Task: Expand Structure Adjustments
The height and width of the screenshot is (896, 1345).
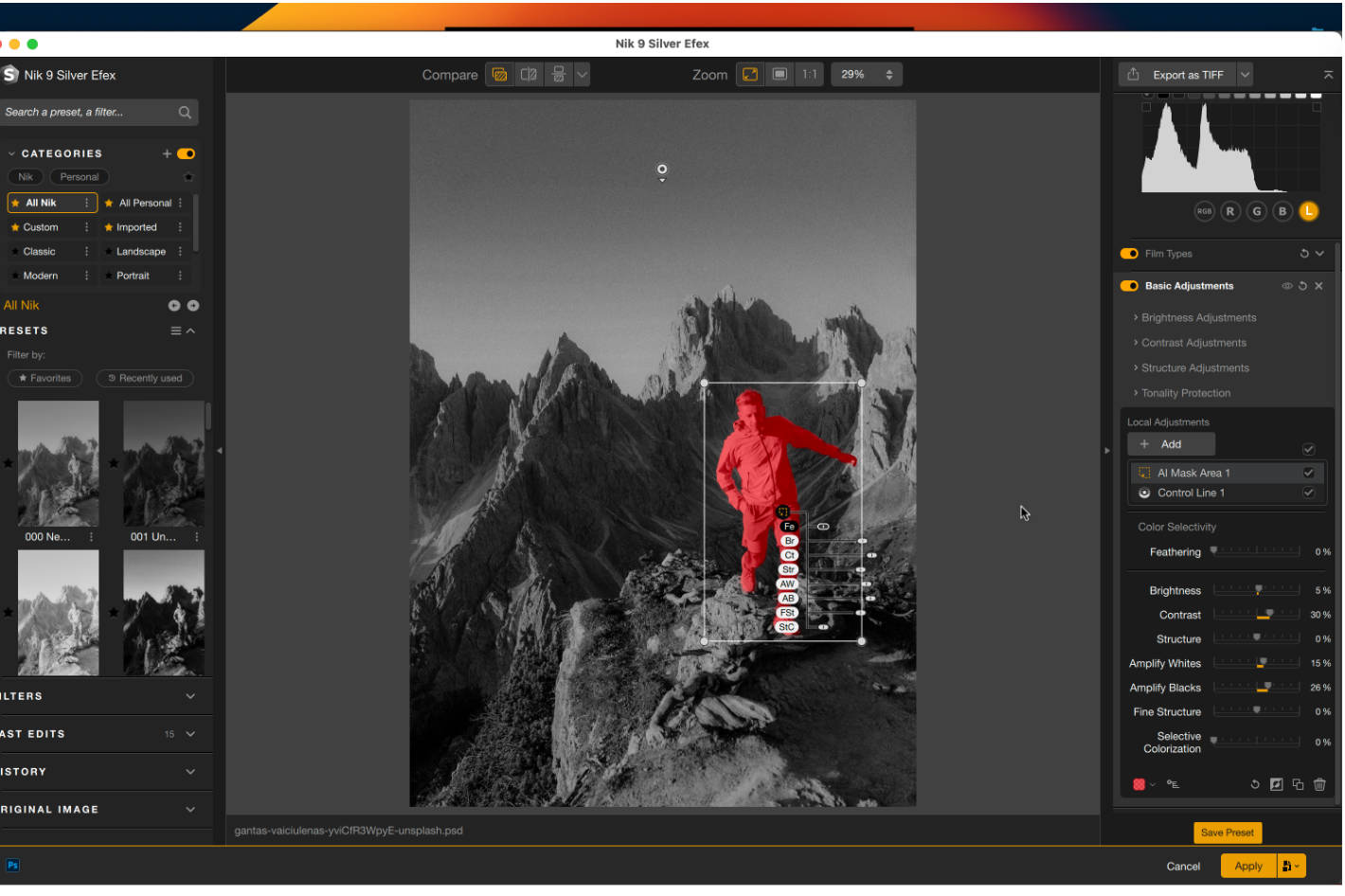Action: point(1193,368)
